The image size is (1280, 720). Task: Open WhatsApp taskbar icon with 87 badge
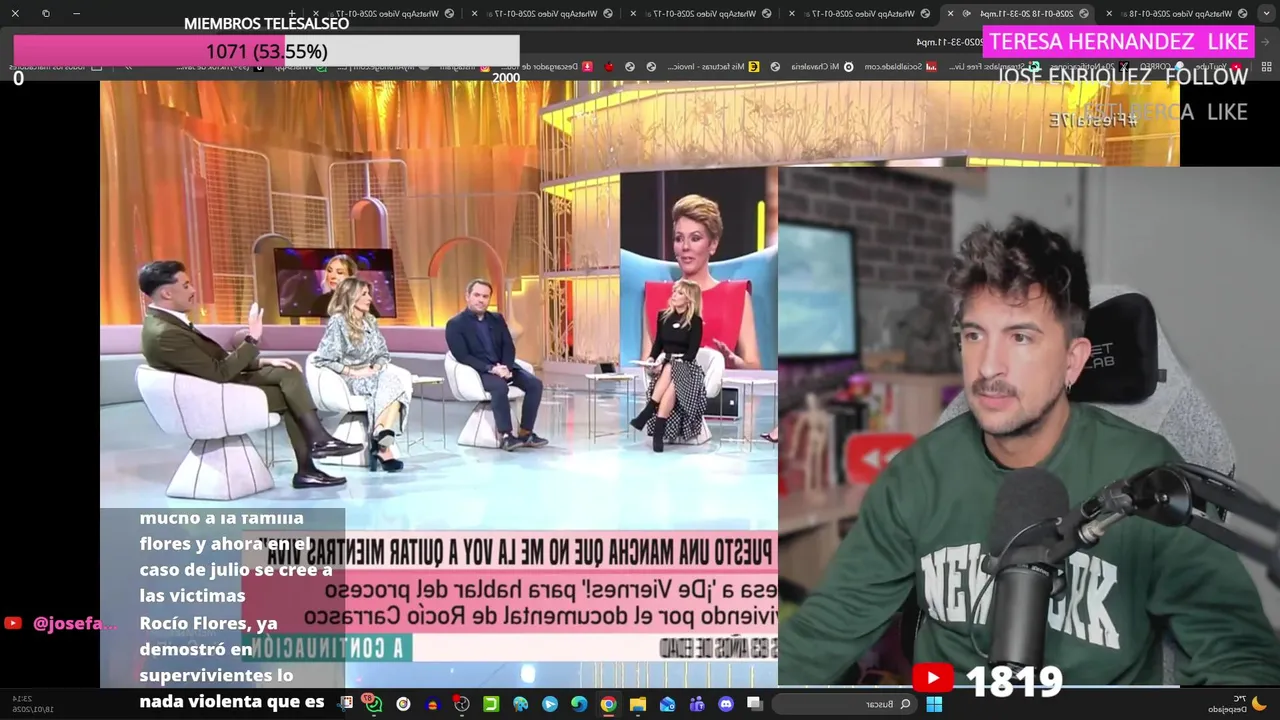point(372,703)
